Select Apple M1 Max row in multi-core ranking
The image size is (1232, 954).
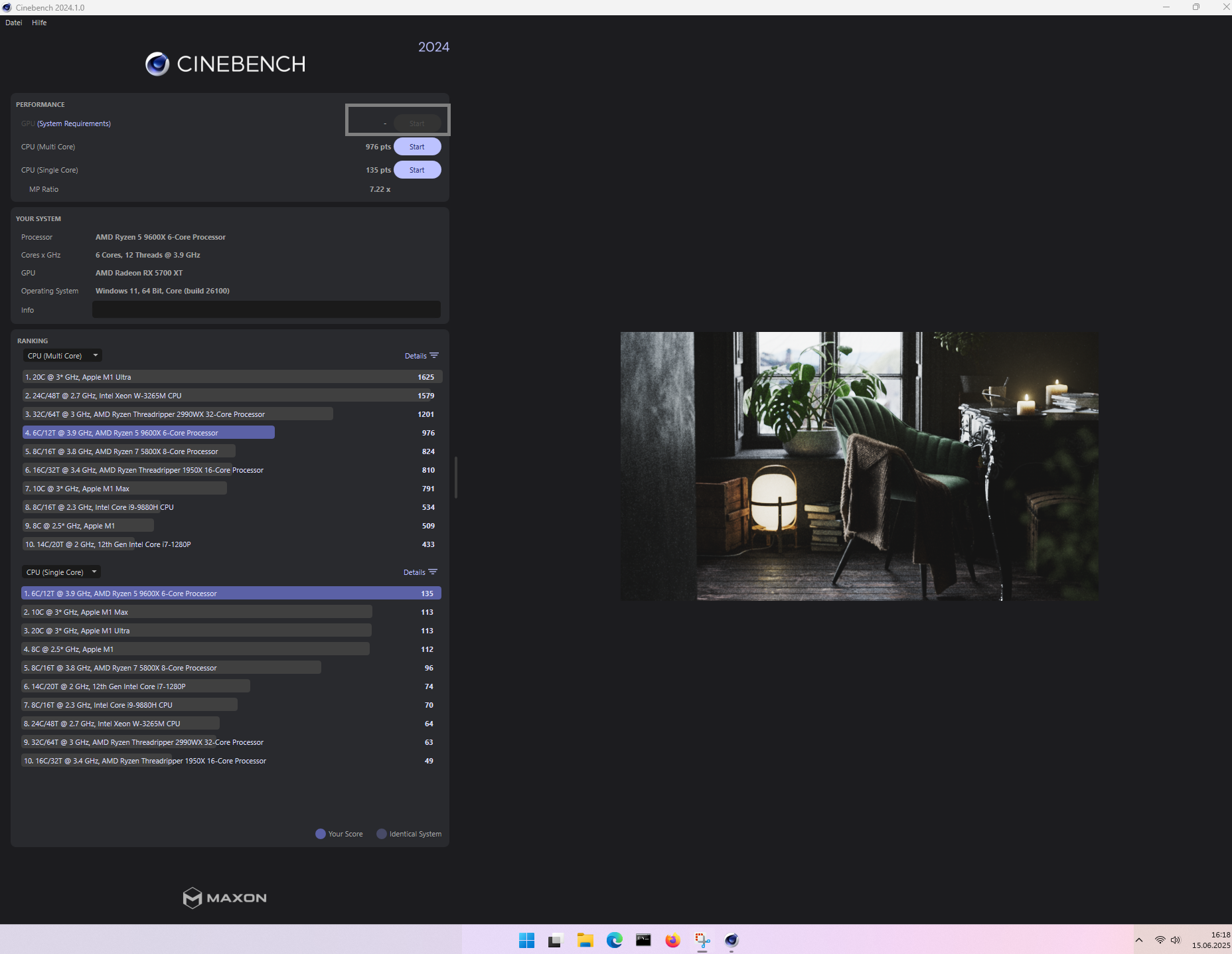[x=232, y=489]
